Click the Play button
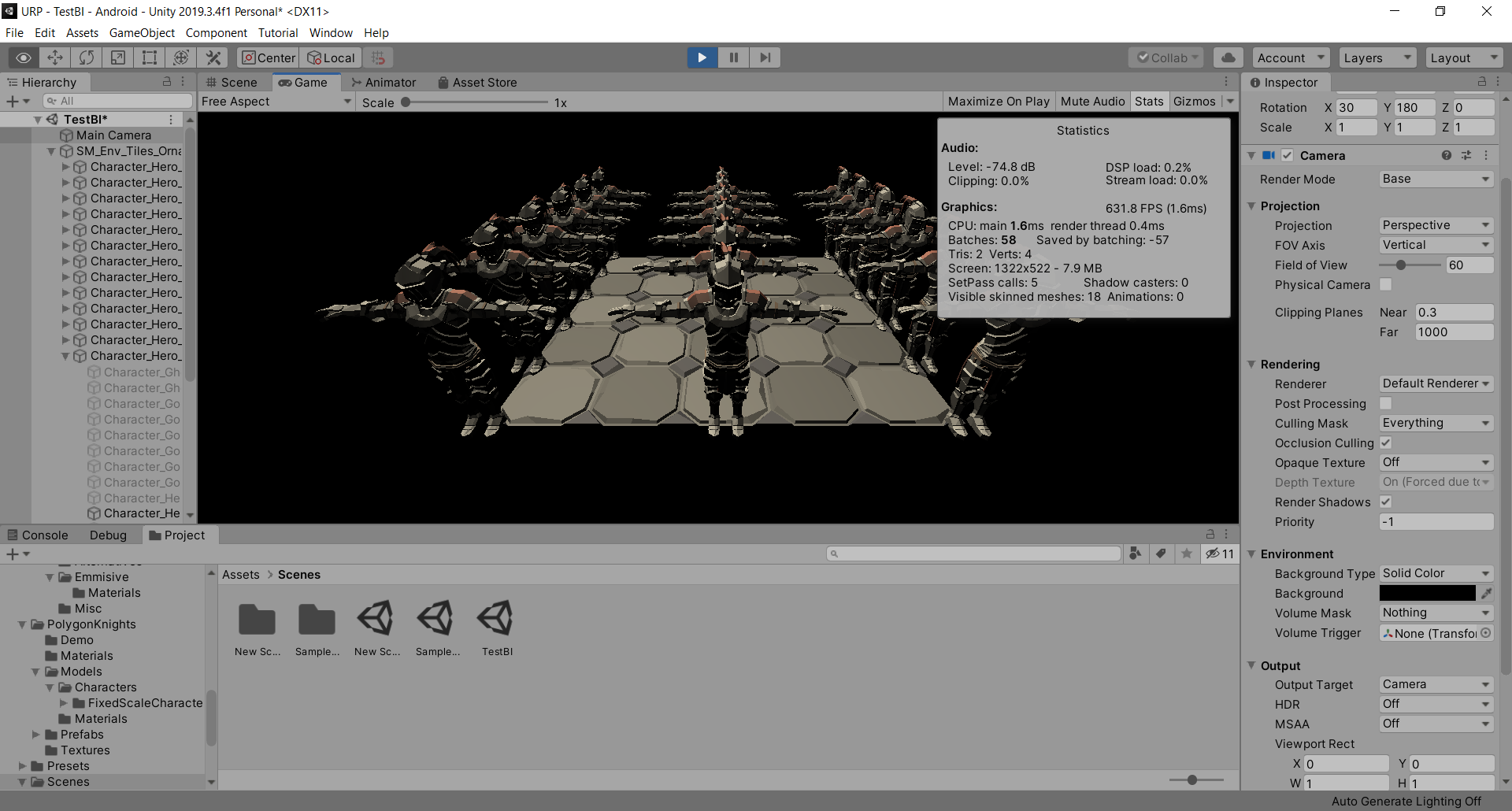The height and width of the screenshot is (811, 1512). click(x=702, y=57)
